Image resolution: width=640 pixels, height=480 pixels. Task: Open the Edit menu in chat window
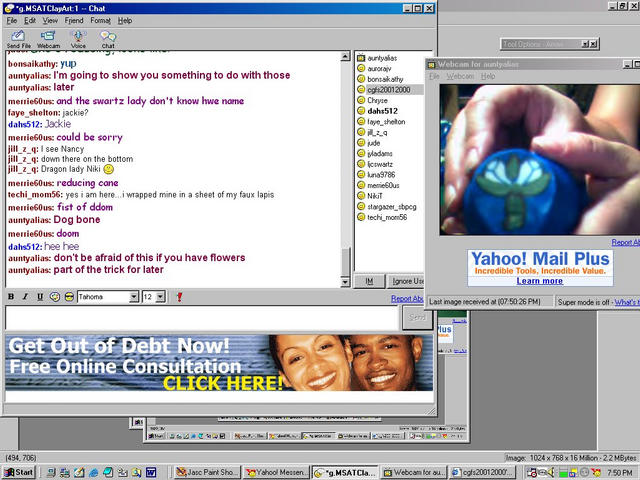pos(30,20)
